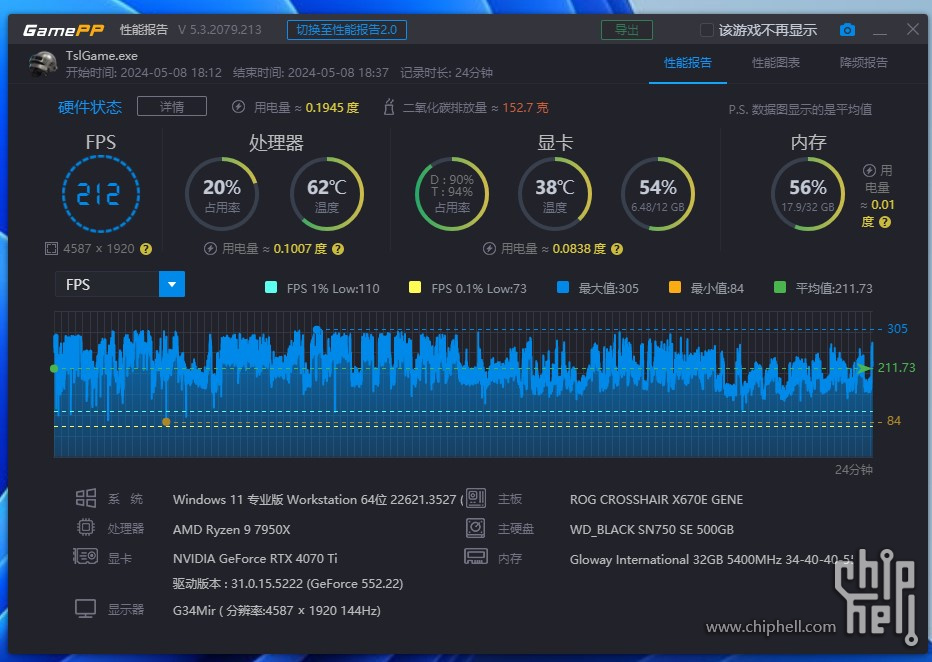Click the processor power lightning icon
932x662 pixels.
pyautogui.click(x=210, y=248)
